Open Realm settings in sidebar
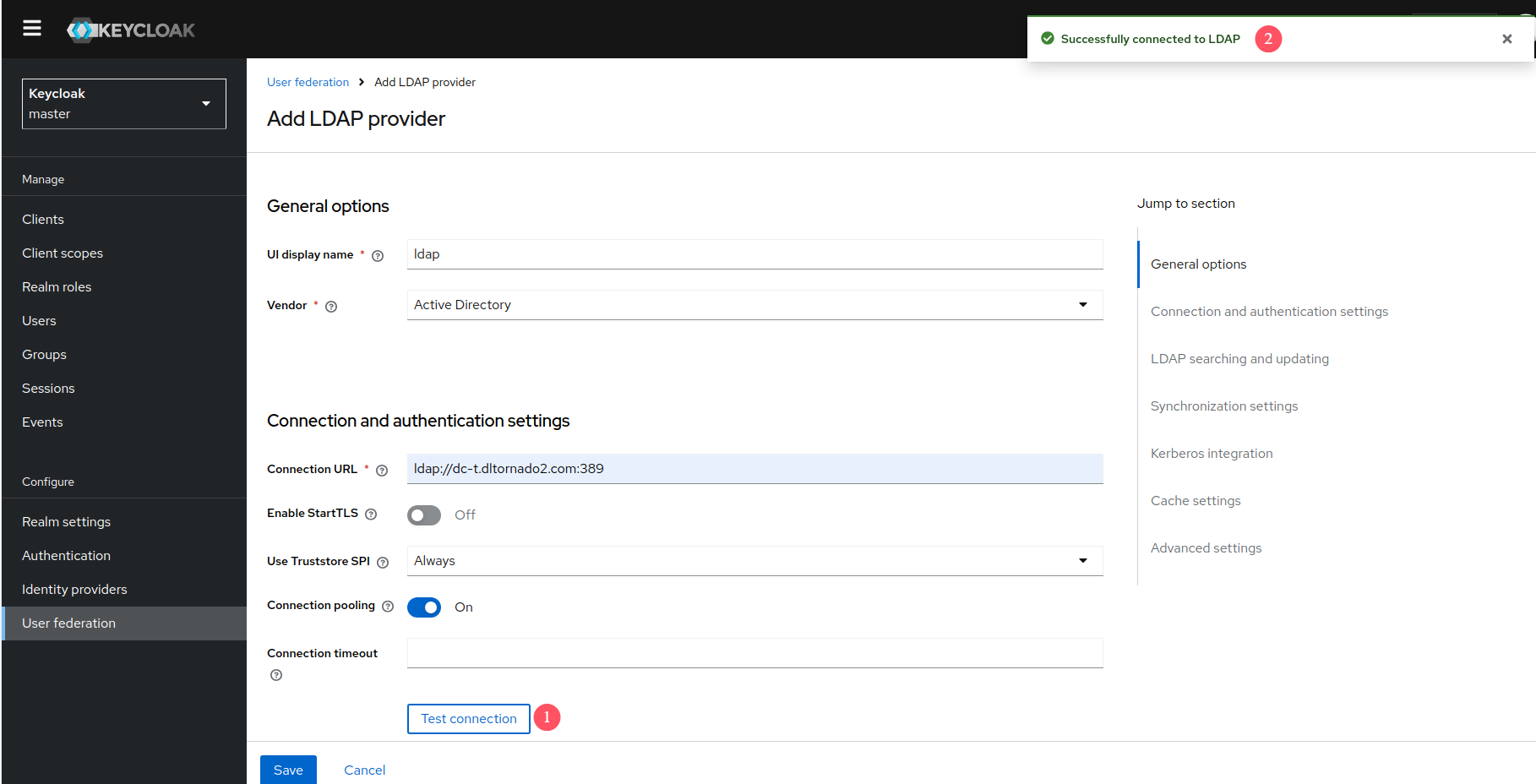 [x=67, y=522]
